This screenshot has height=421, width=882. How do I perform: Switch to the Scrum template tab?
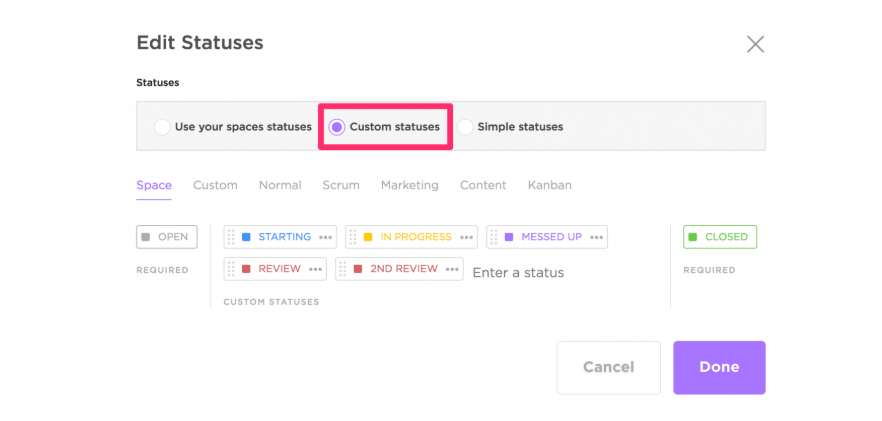coord(341,185)
